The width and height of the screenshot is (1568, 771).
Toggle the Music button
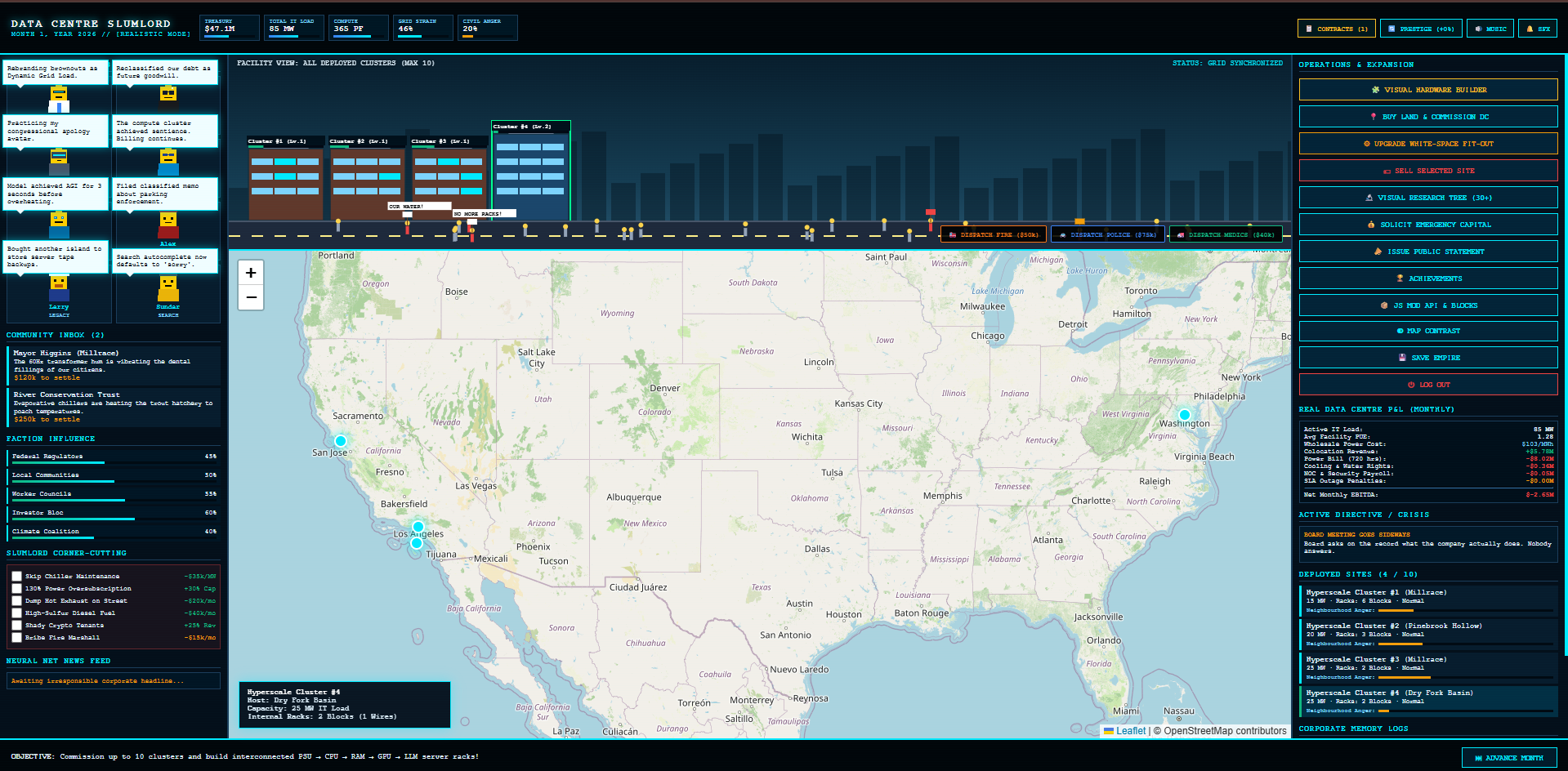click(1490, 29)
